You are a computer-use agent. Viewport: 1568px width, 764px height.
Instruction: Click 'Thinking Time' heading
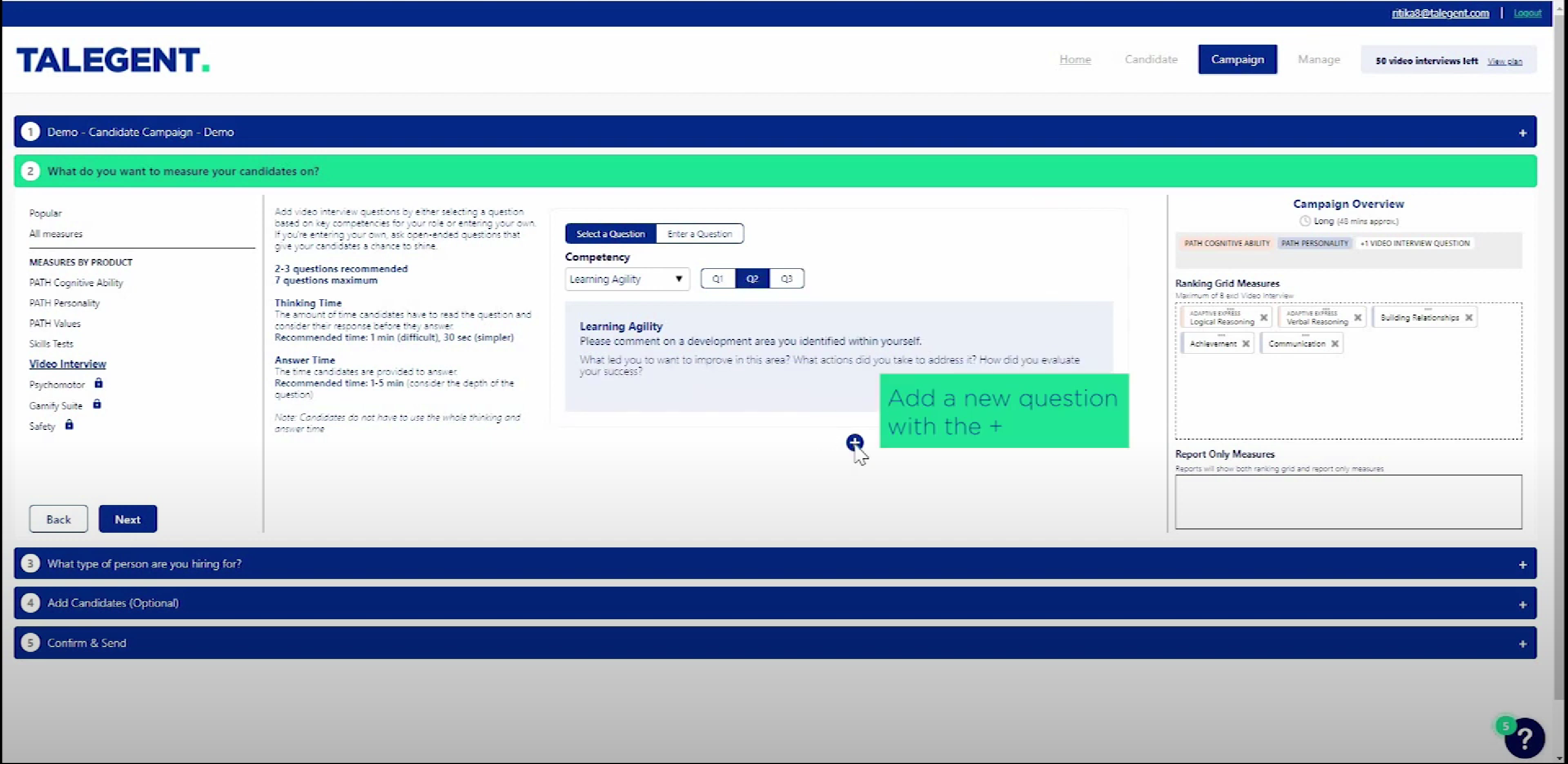(x=308, y=303)
